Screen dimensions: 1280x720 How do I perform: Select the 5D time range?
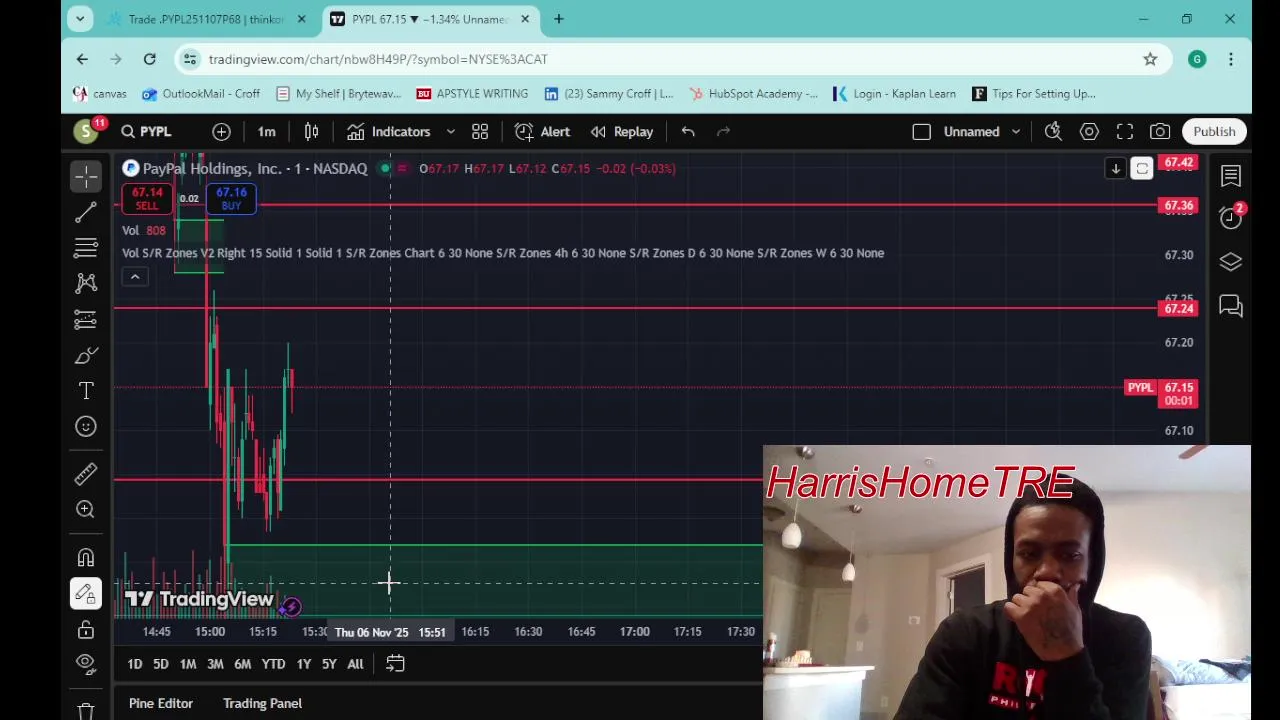pyautogui.click(x=160, y=664)
